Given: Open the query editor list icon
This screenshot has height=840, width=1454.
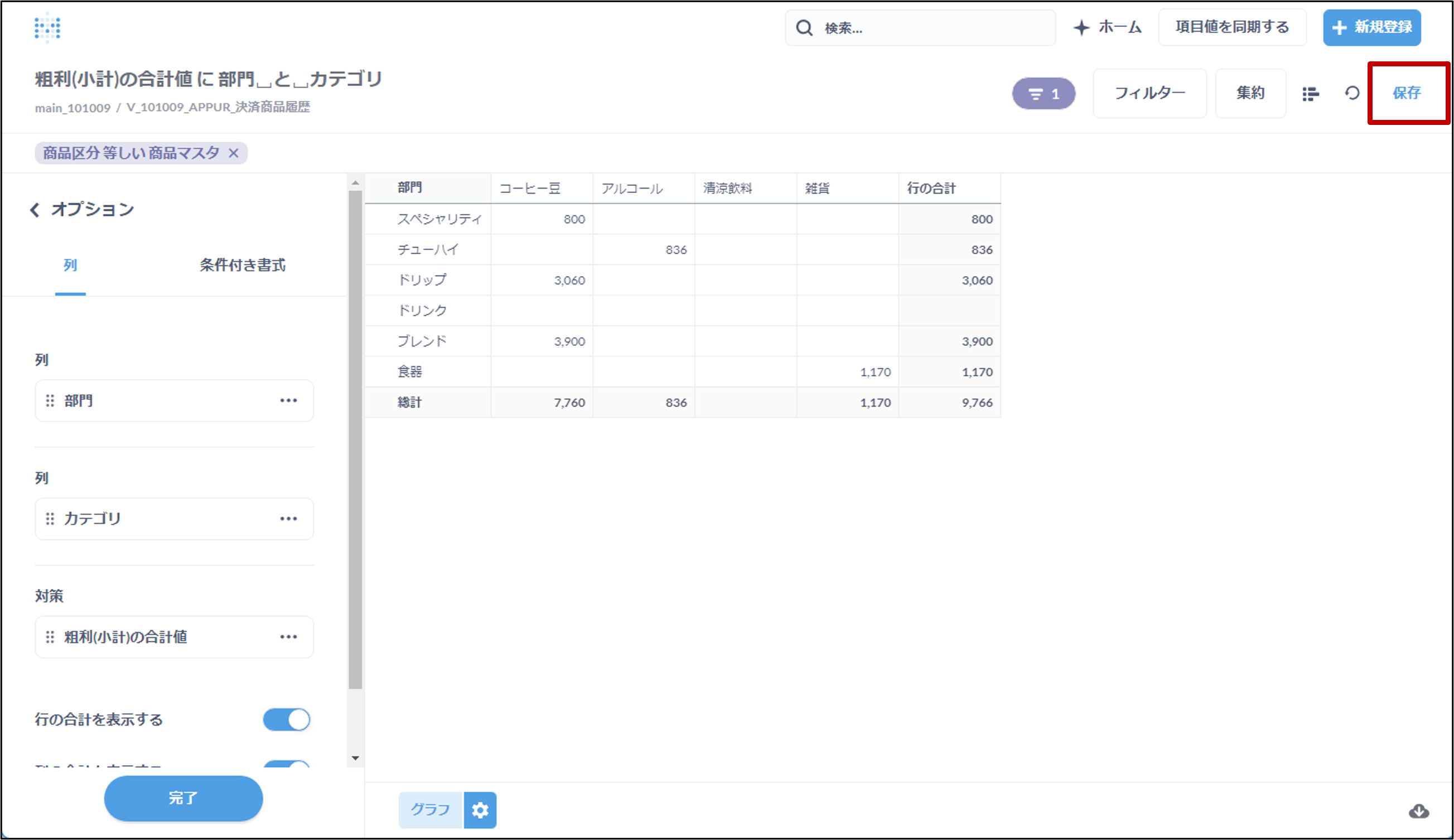Looking at the screenshot, I should click(x=1311, y=94).
